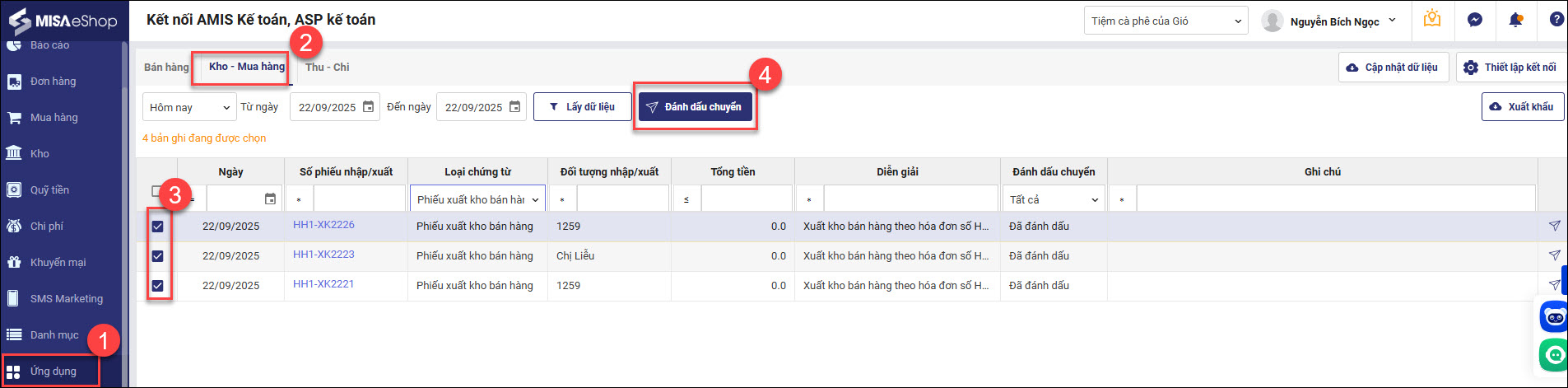Uncheck the row HH1-XK2223 checkbox
This screenshot has height=388, width=1568.
point(157,256)
